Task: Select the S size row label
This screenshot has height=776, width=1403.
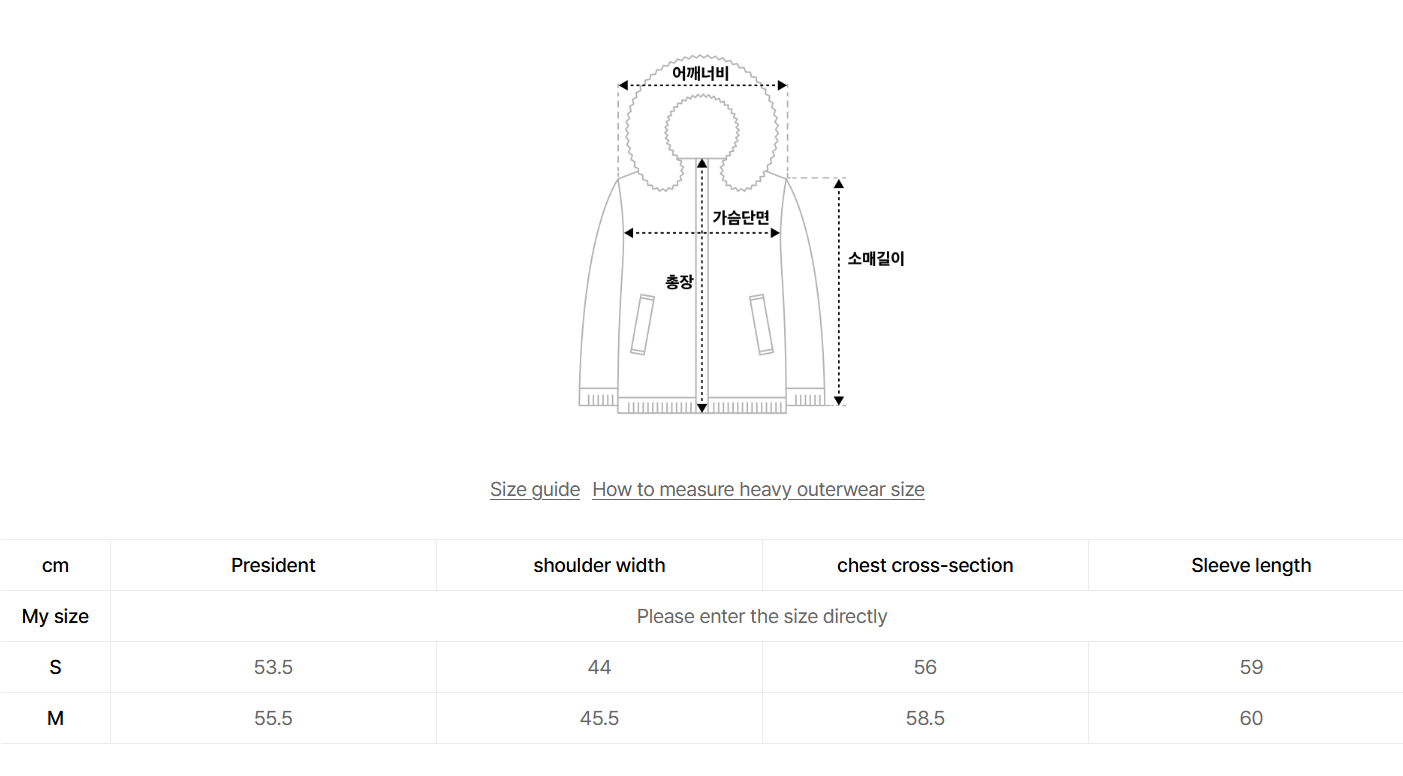Action: (55, 667)
